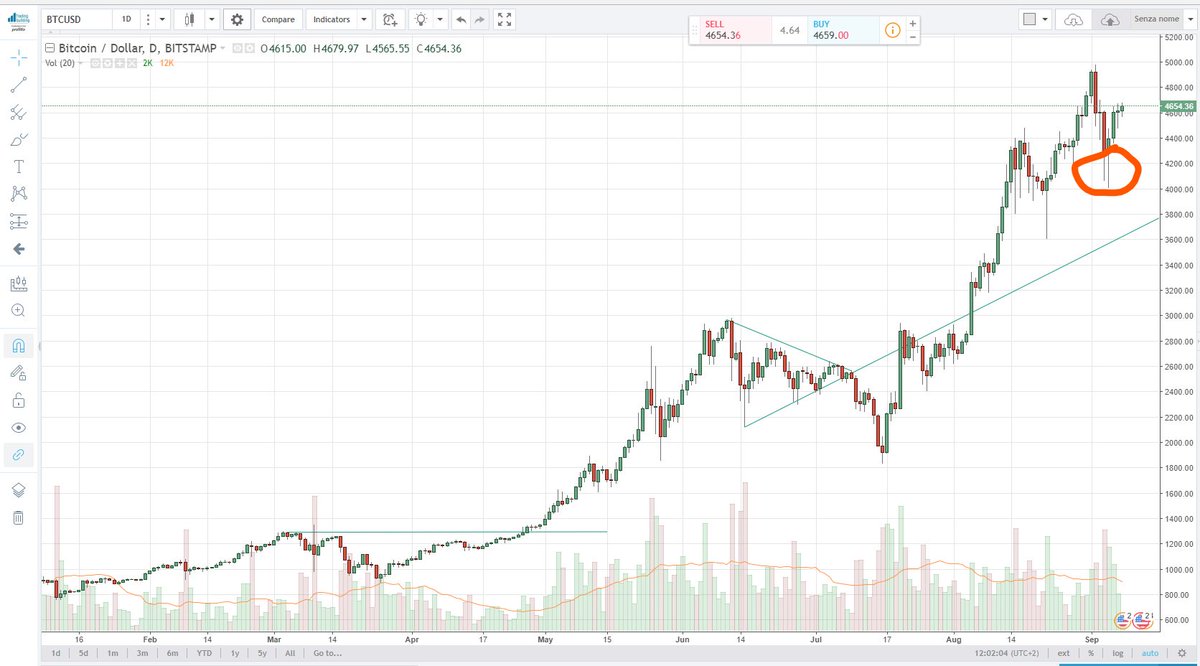Expand the Indicators favorites dropdown arrow

(363, 19)
